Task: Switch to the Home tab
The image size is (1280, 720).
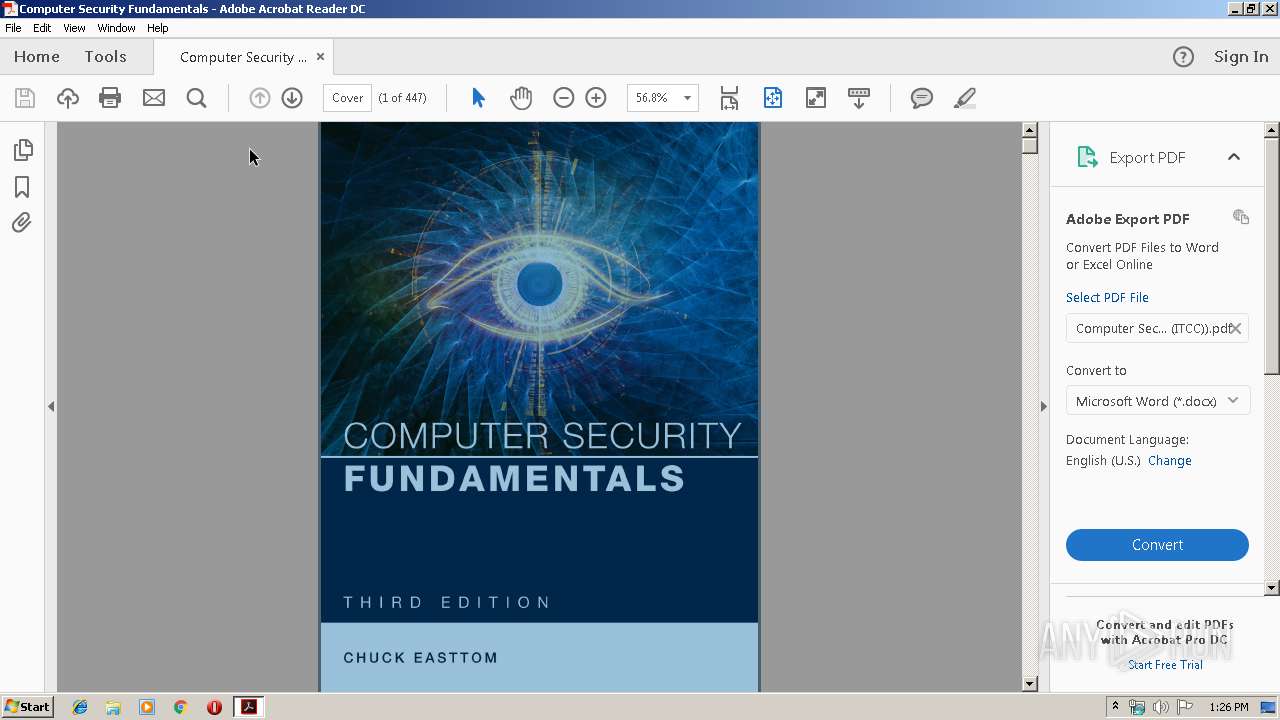Action: [x=37, y=57]
